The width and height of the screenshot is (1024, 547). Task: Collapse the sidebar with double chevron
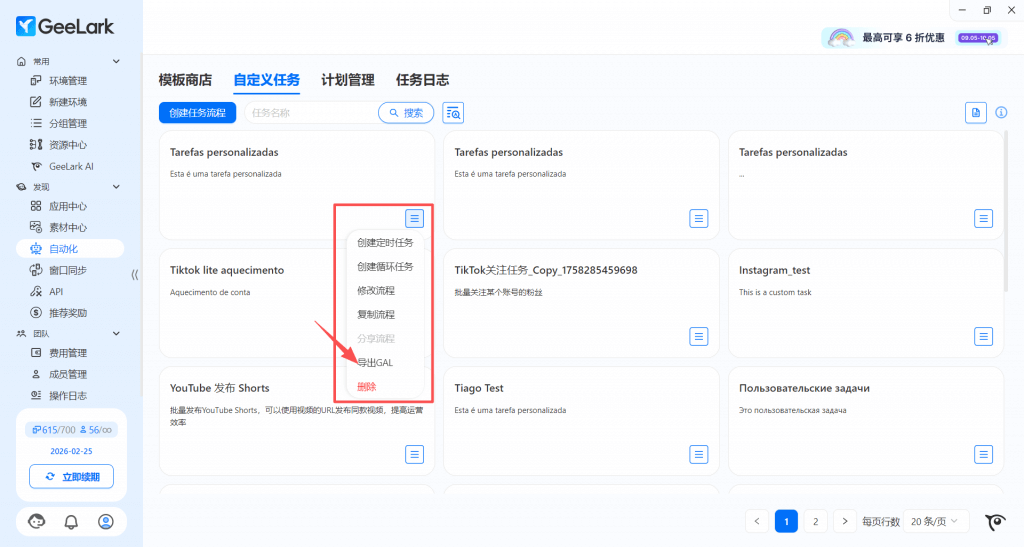pyautogui.click(x=135, y=275)
